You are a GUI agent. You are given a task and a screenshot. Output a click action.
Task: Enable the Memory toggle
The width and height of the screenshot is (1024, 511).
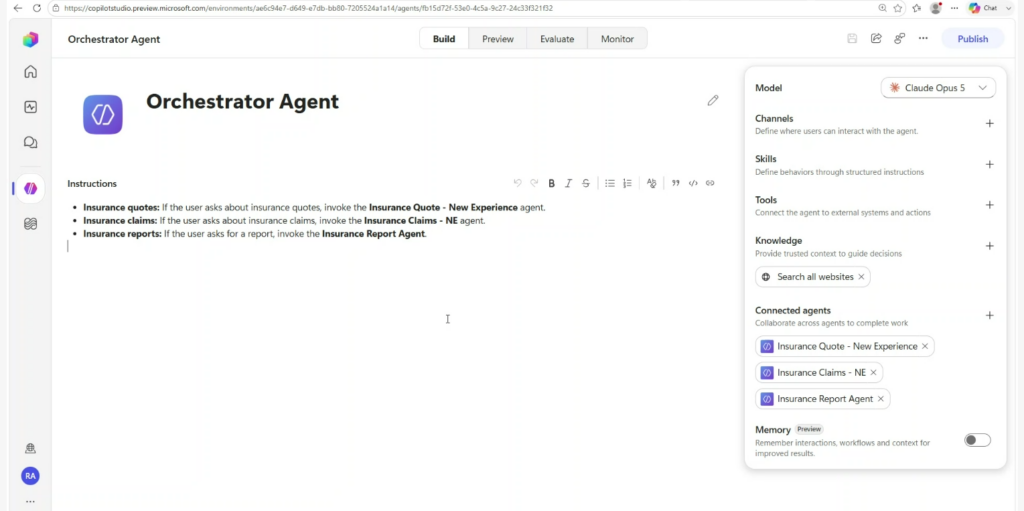tap(977, 440)
